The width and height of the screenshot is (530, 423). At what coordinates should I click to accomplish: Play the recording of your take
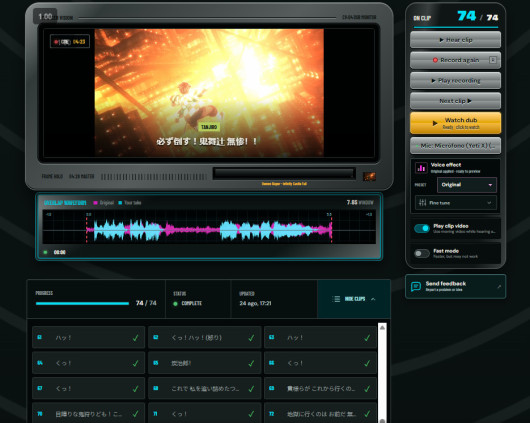click(455, 80)
